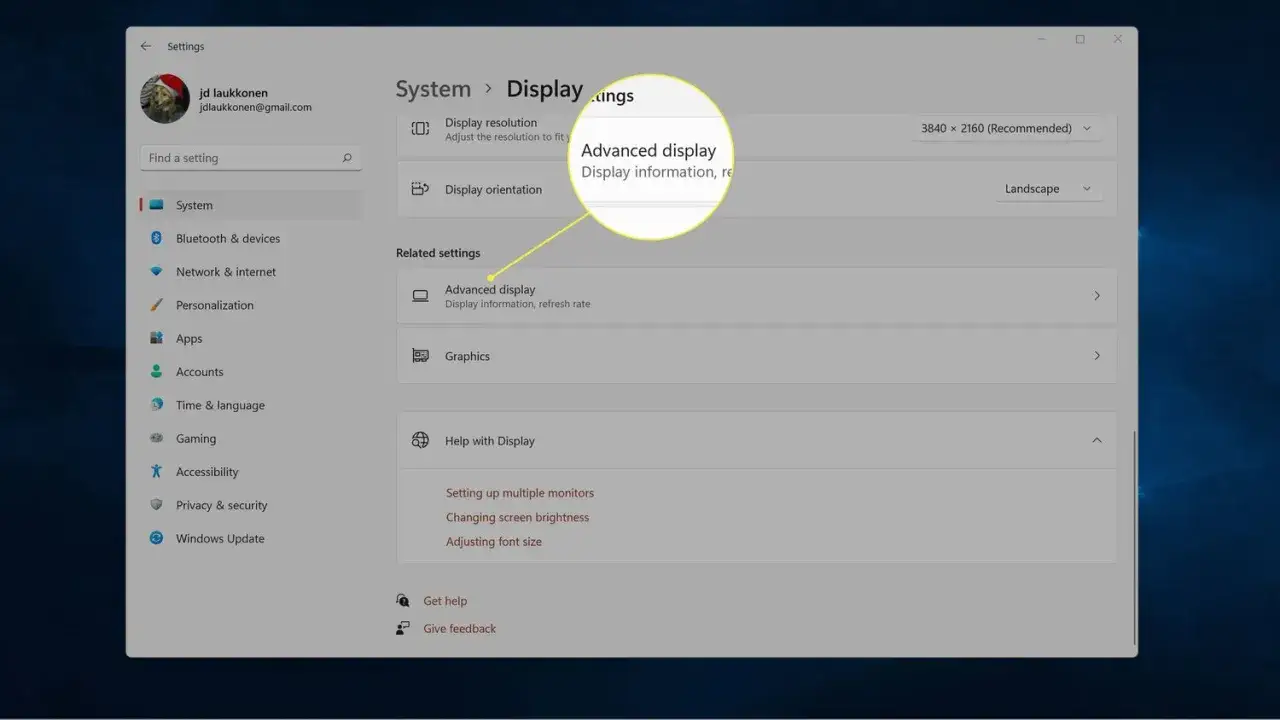Open Bluetooth & devices settings
The width and height of the screenshot is (1280, 720).
251,238
